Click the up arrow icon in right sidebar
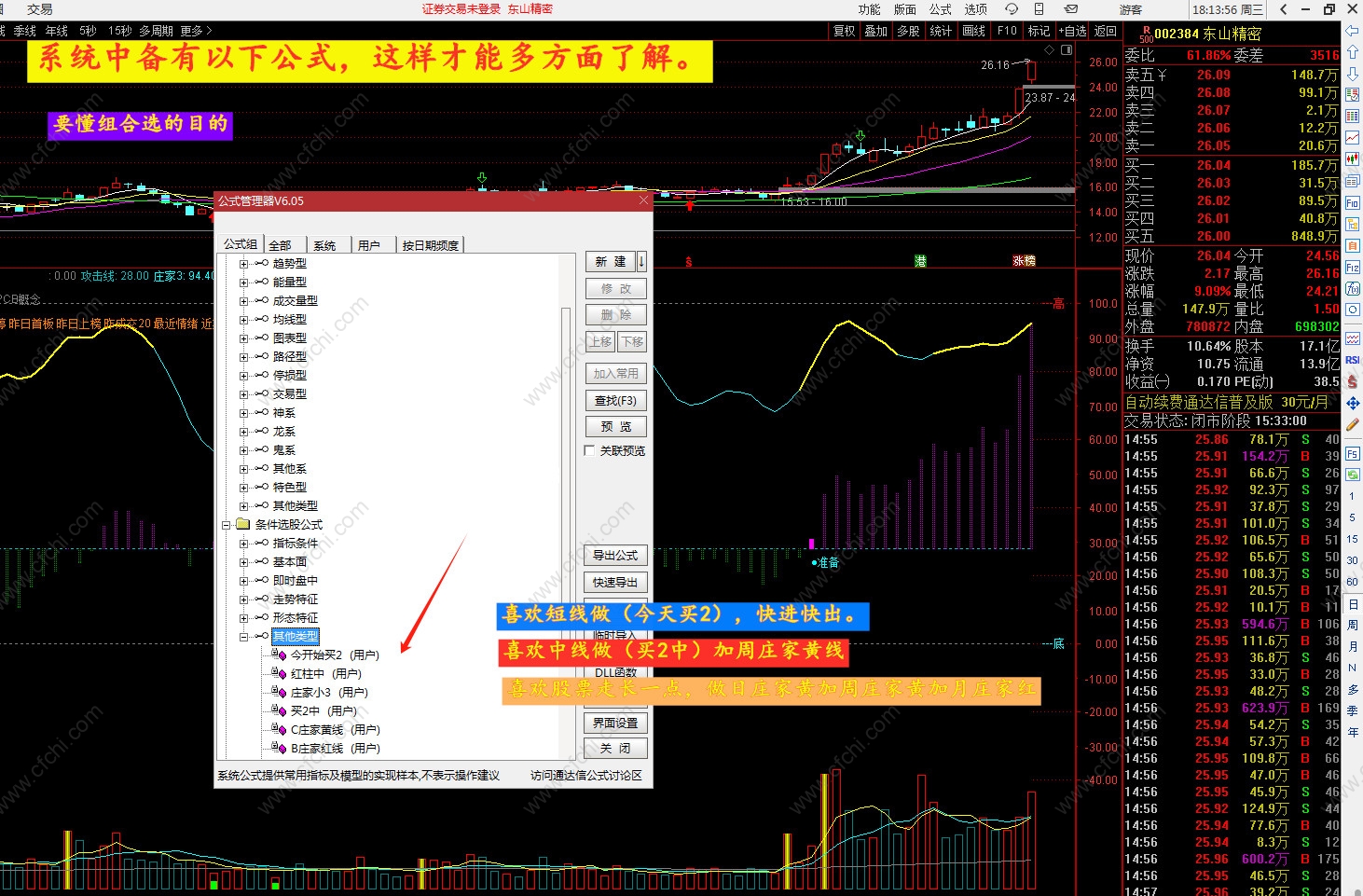The image size is (1363, 896). 1353,52
